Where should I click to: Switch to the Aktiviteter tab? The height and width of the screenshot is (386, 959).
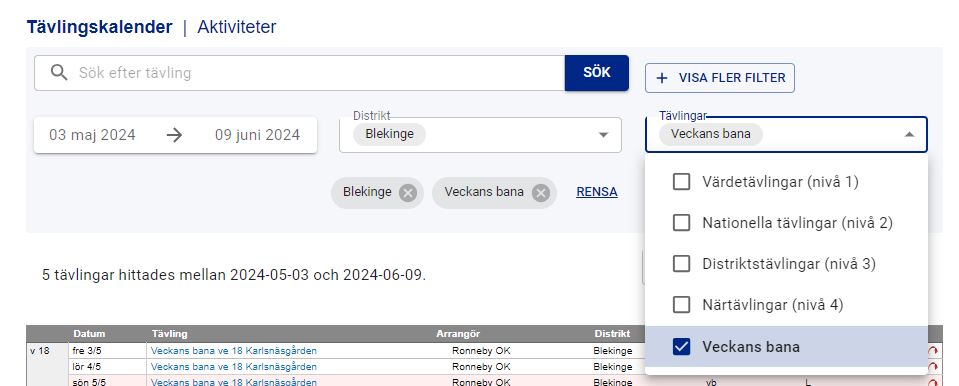point(237,27)
